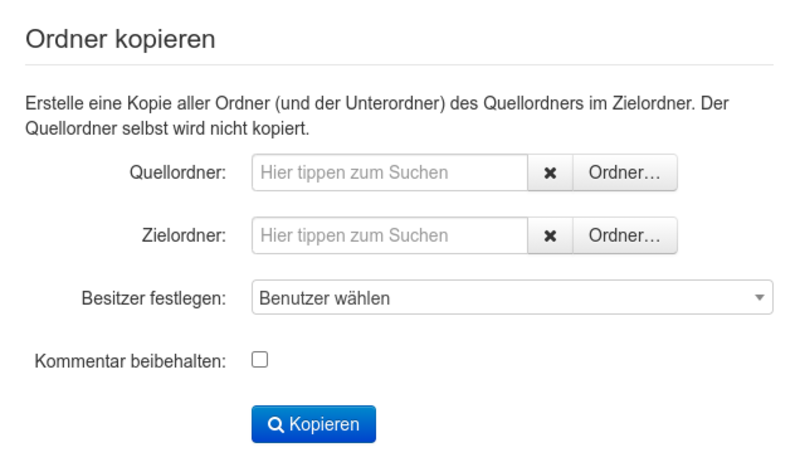Toggle the Kommentar beibehalten checkbox
Screen dimensions: 800x467
(260, 360)
